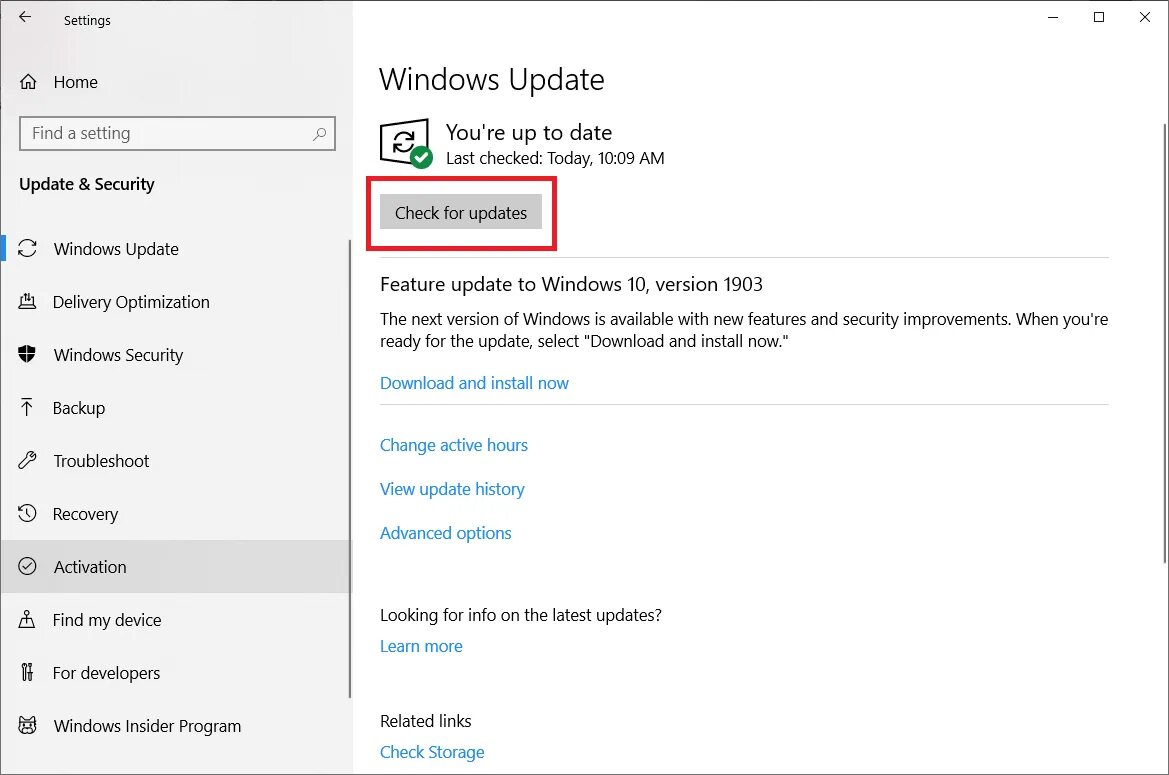
Task: Open the Backup section
Action: [176, 408]
